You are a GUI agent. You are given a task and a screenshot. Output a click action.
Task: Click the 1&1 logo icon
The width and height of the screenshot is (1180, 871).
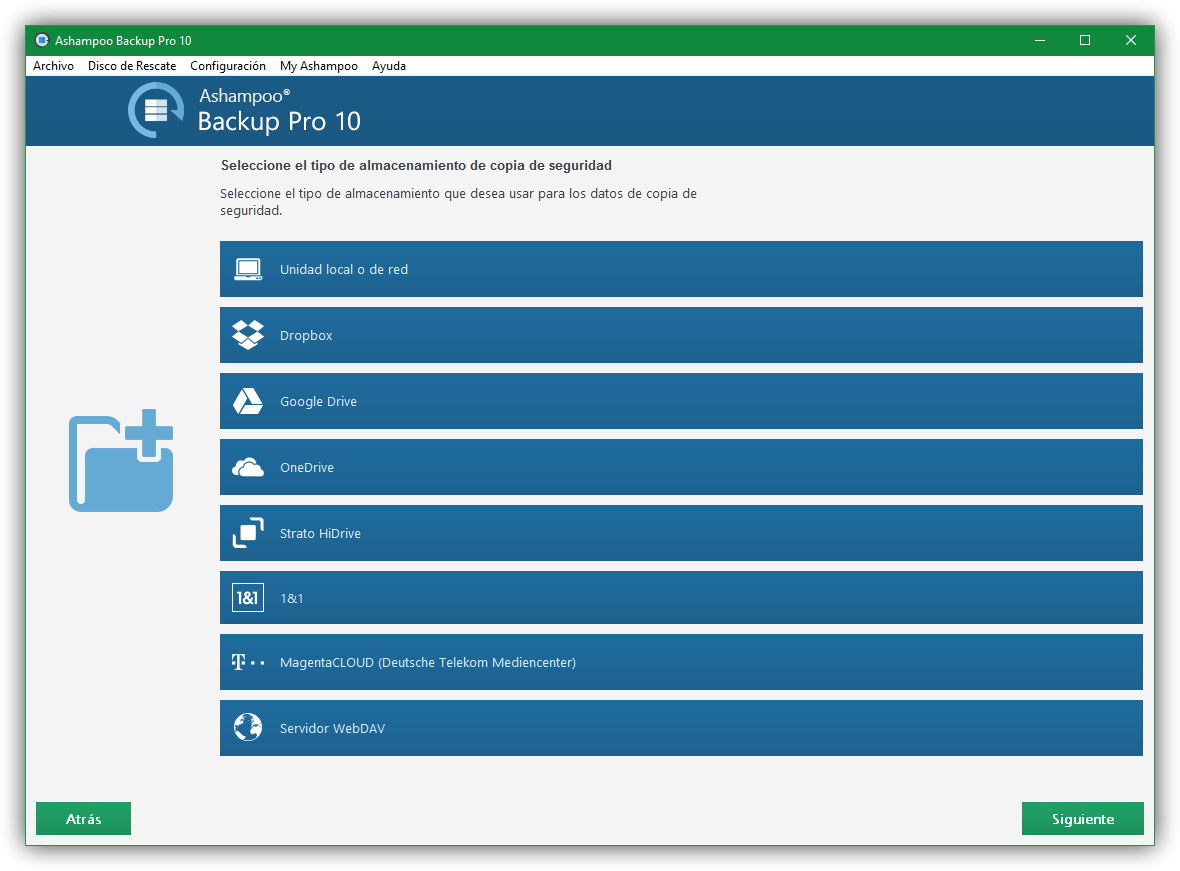point(248,598)
